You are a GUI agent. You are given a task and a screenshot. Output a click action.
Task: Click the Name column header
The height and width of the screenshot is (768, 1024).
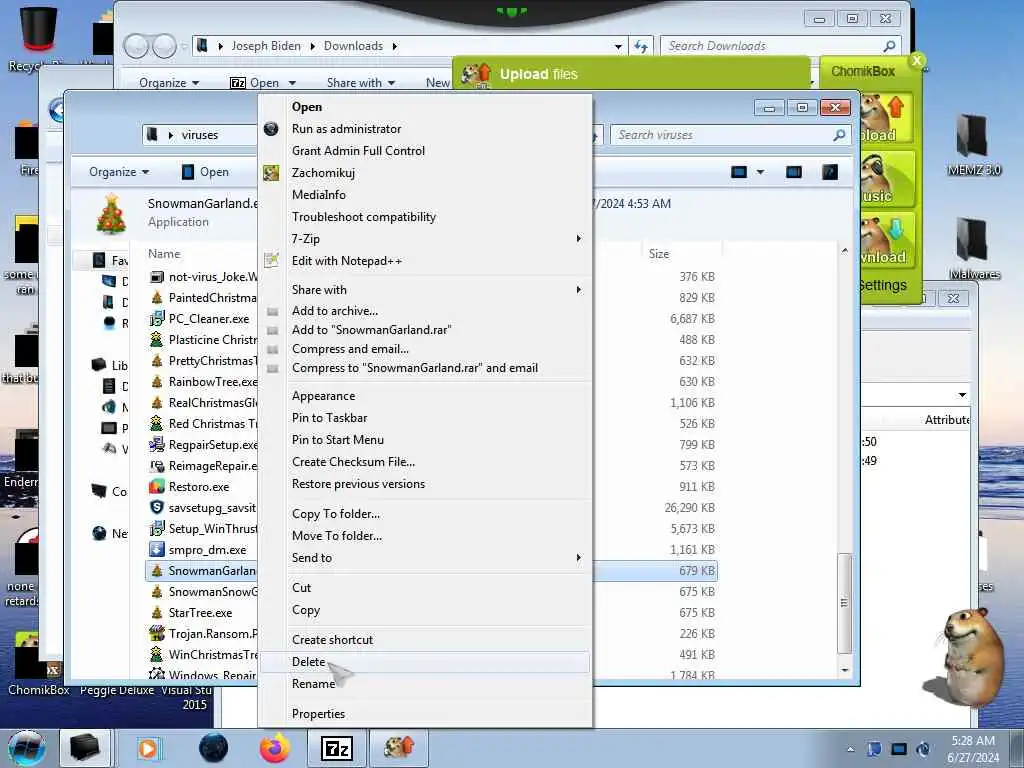click(x=164, y=254)
